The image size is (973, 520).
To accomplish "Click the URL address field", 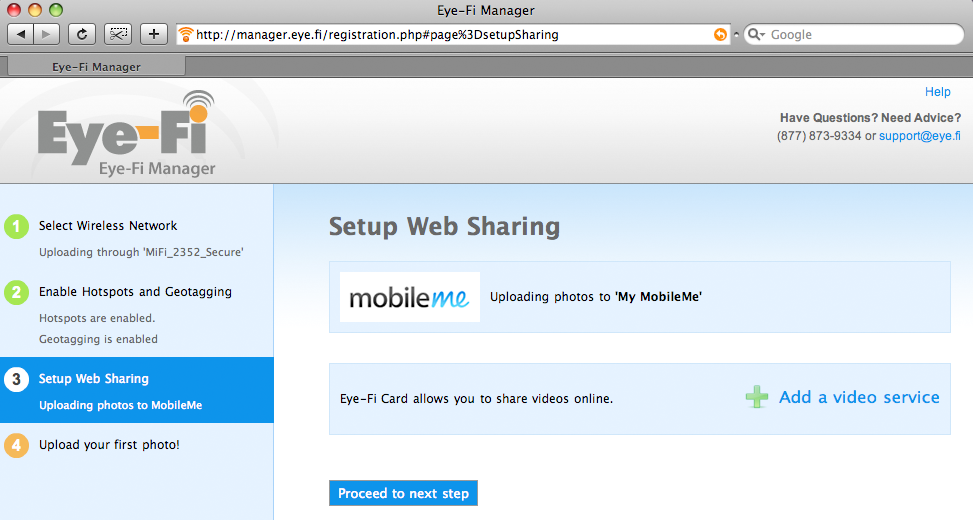I will point(453,35).
